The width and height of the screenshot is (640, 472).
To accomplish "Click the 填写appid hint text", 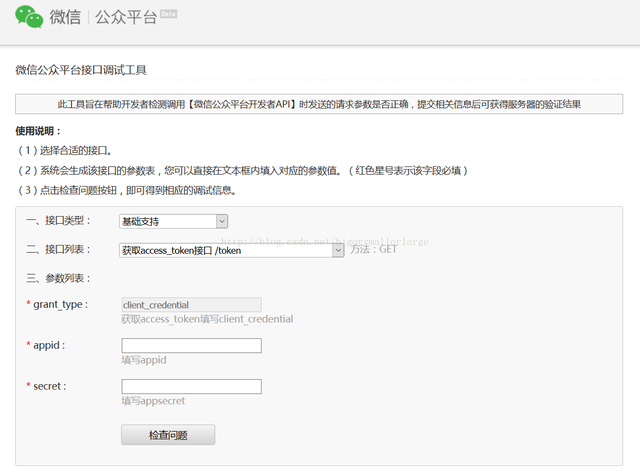I will 143,360.
